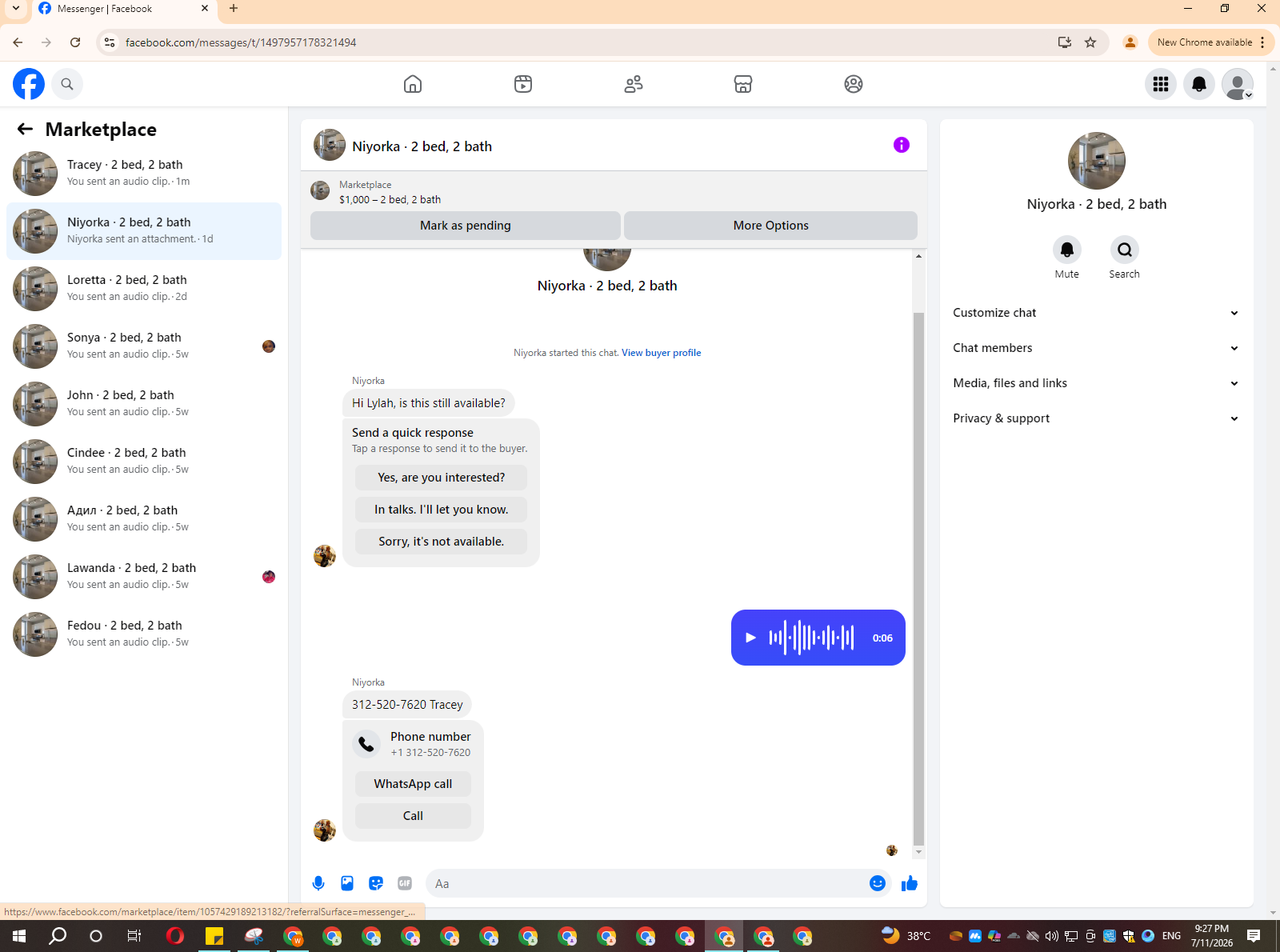The width and height of the screenshot is (1280, 952).
Task: Open the listing thumbnail beside $1,000 price
Action: (x=320, y=190)
